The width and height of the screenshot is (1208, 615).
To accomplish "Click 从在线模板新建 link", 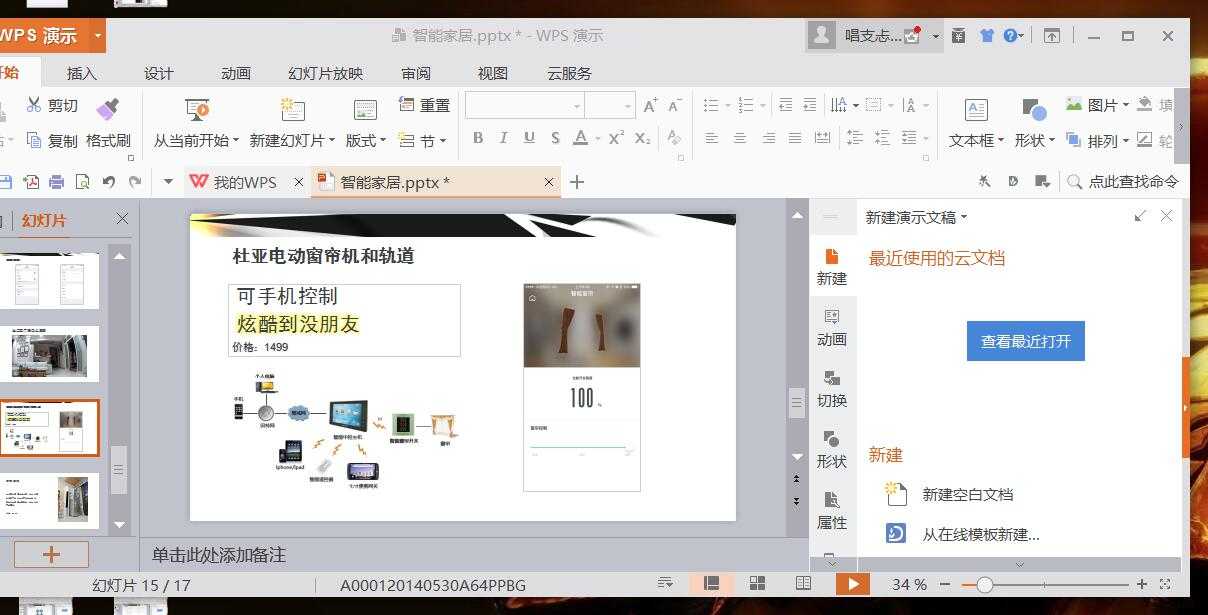I will click(980, 534).
